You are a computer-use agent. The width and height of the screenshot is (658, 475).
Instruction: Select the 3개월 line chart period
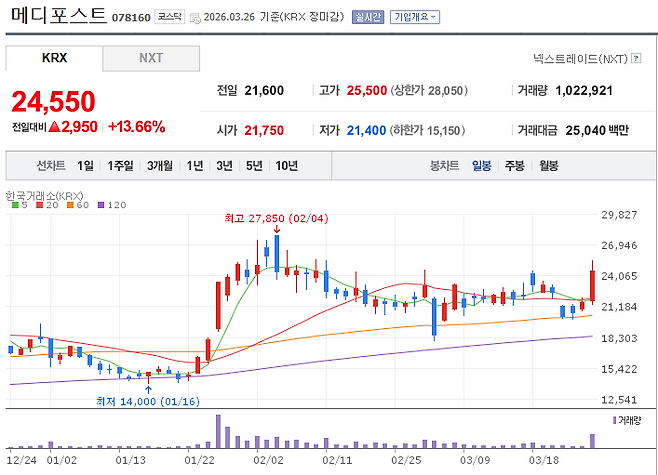pyautogui.click(x=160, y=166)
